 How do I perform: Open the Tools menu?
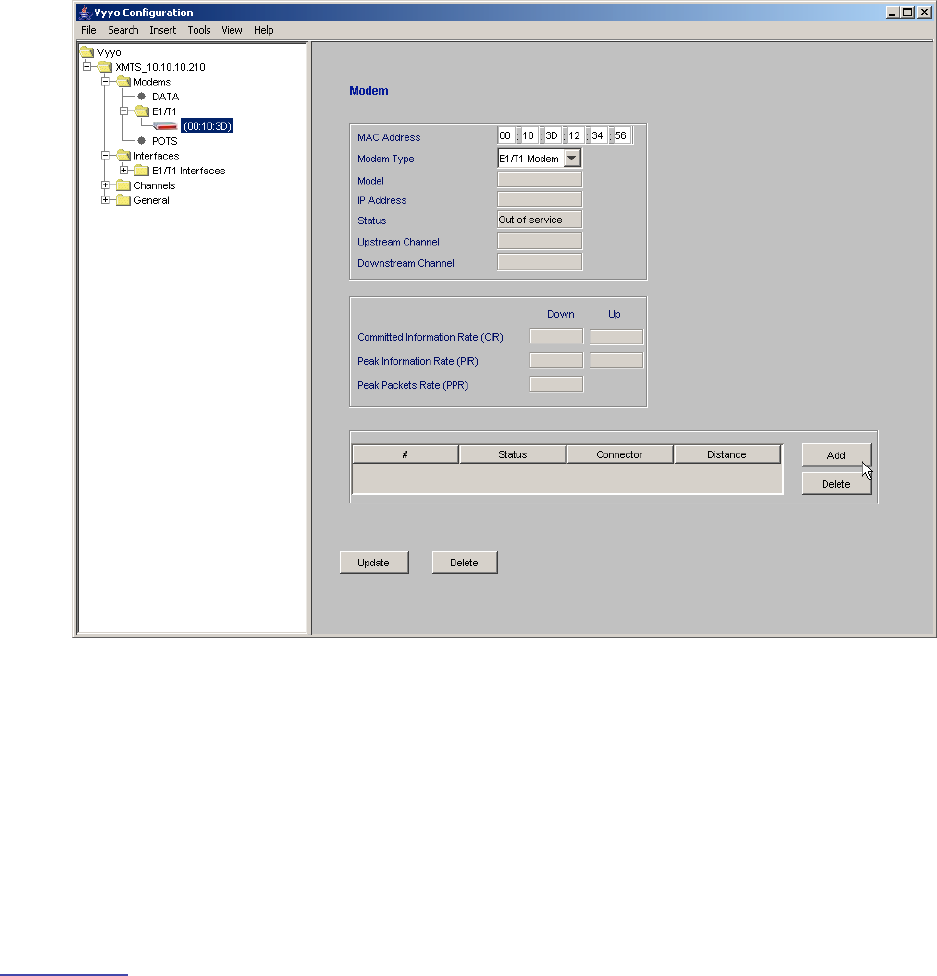coord(199,30)
